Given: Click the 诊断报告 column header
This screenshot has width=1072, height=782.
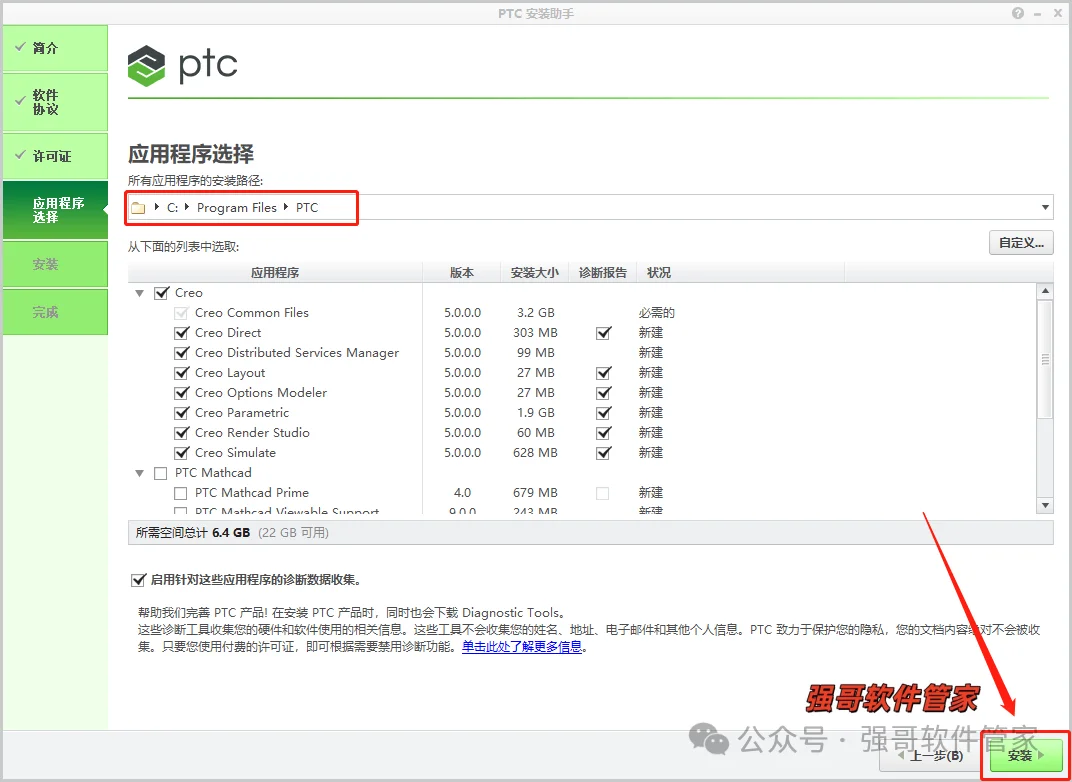Looking at the screenshot, I should pyautogui.click(x=602, y=273).
